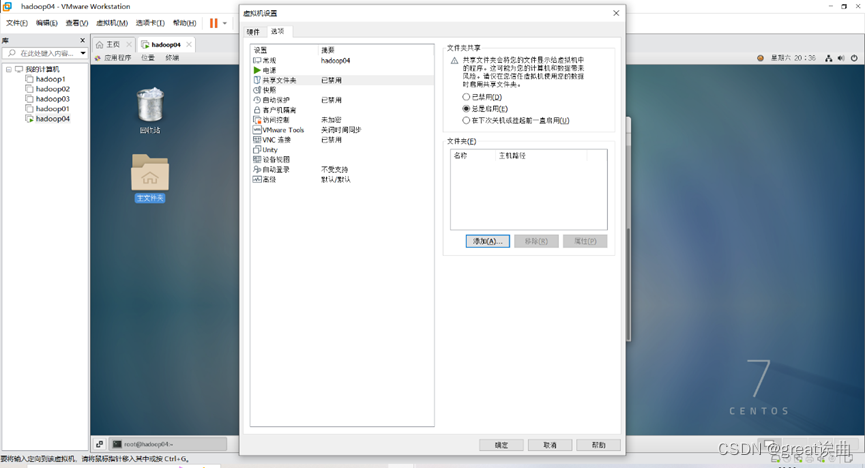Open the pause button dropdown arrow
Image resolution: width=865 pixels, height=468 pixels.
click(225, 23)
